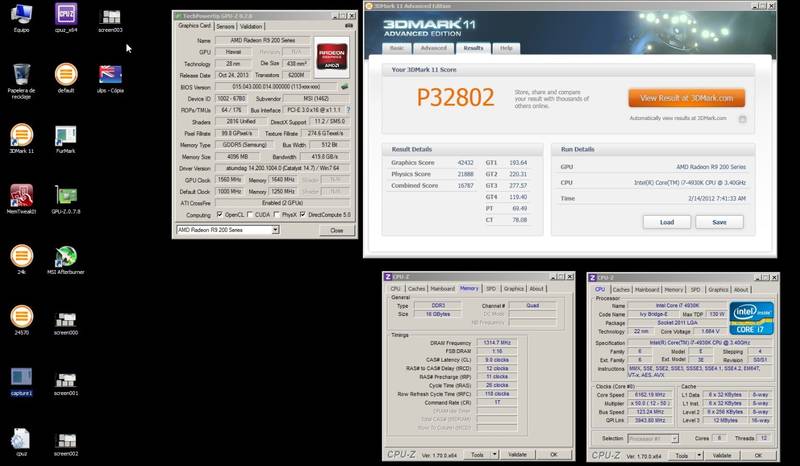This screenshot has width=800, height=466.
Task: Select the 3DMark 11 desktop shortcut
Action: [21, 138]
